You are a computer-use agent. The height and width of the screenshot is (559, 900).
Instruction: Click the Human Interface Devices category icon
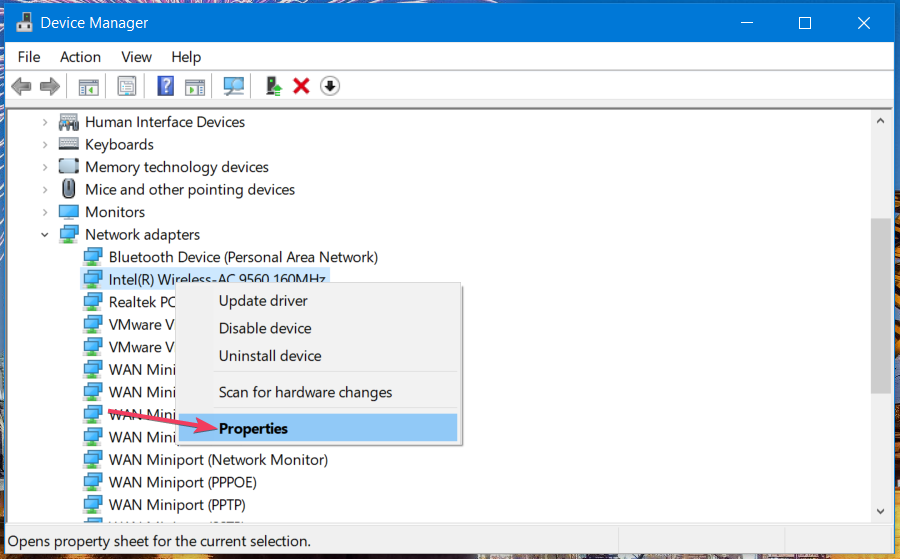tap(69, 122)
